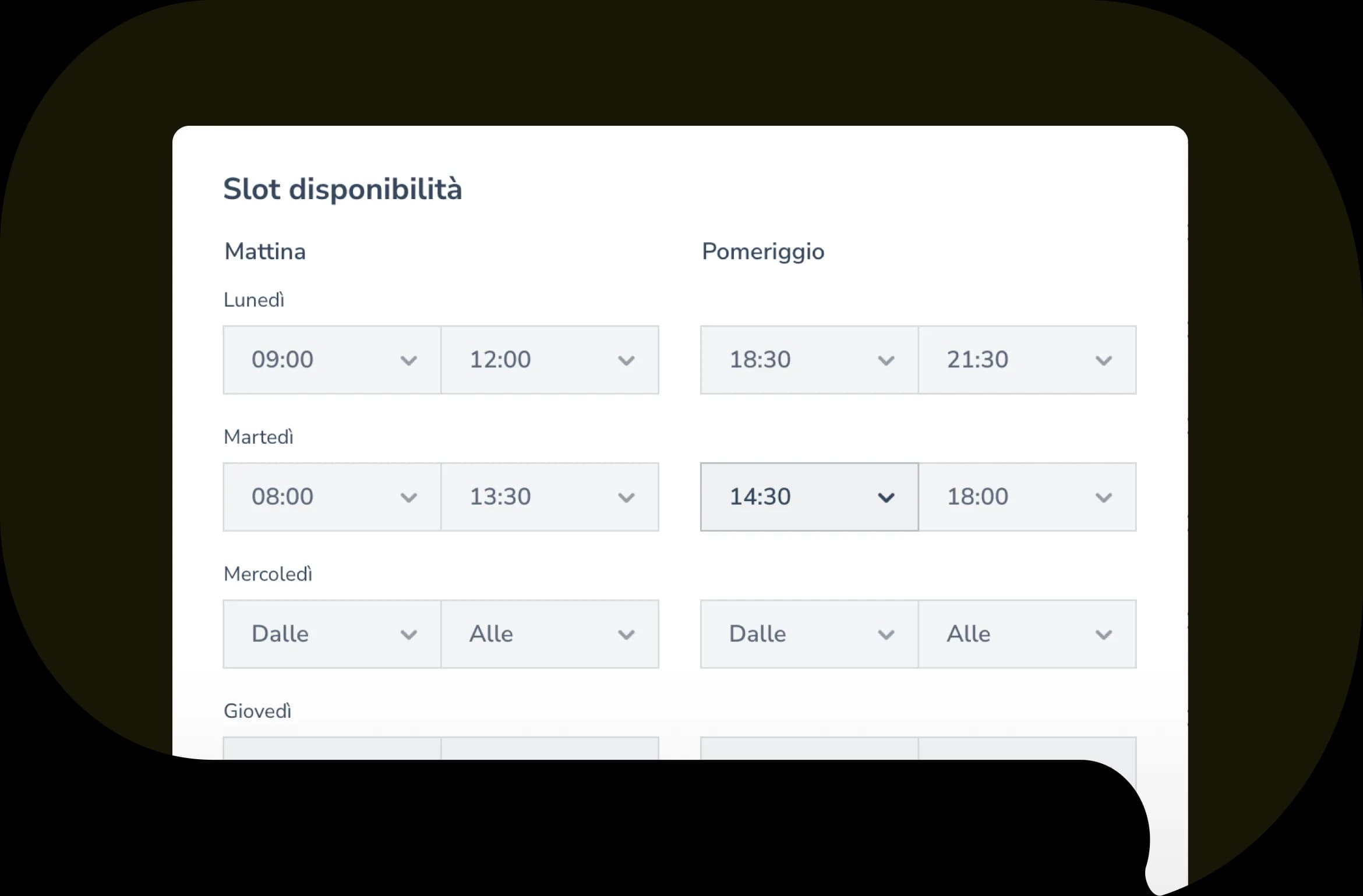This screenshot has width=1363, height=896.
Task: Click chevron arrow next to 18:00
Action: tap(1104, 498)
